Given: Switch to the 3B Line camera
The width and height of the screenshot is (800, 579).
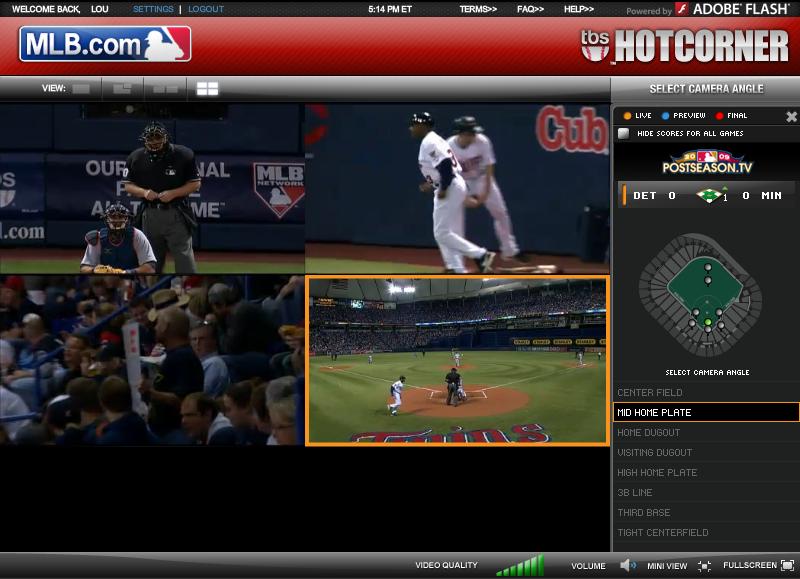Looking at the screenshot, I should coord(706,492).
